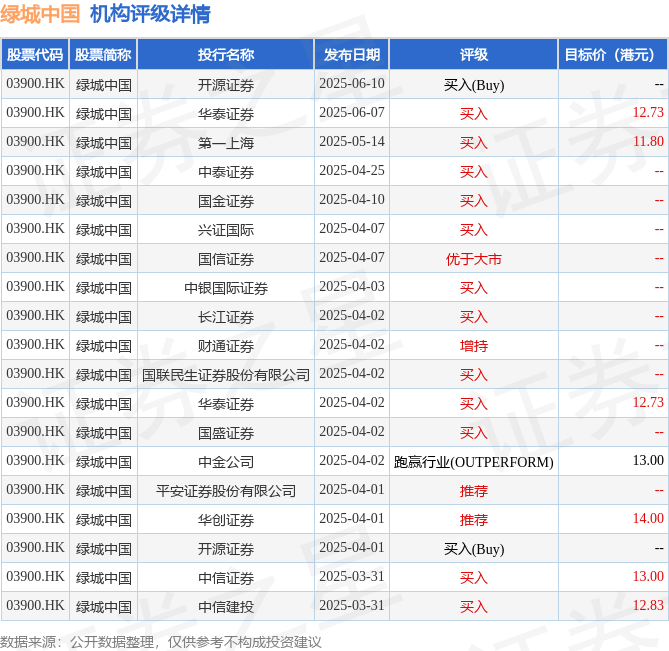This screenshot has height=651, width=669.
Task: Click 03900.HK code in 开源证券 2025-06-10 row
Action: coord(35,84)
